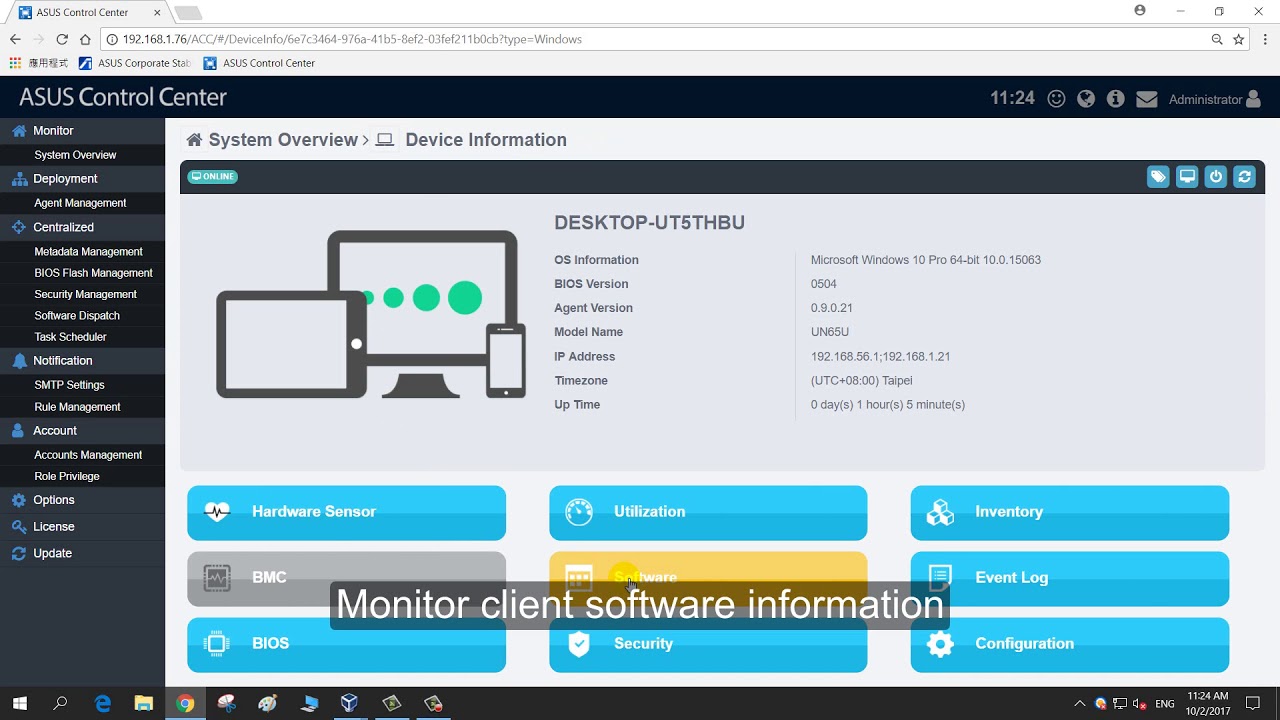Open Microsoft Edge from taskbar
Image resolution: width=1280 pixels, height=720 pixels.
[x=102, y=703]
